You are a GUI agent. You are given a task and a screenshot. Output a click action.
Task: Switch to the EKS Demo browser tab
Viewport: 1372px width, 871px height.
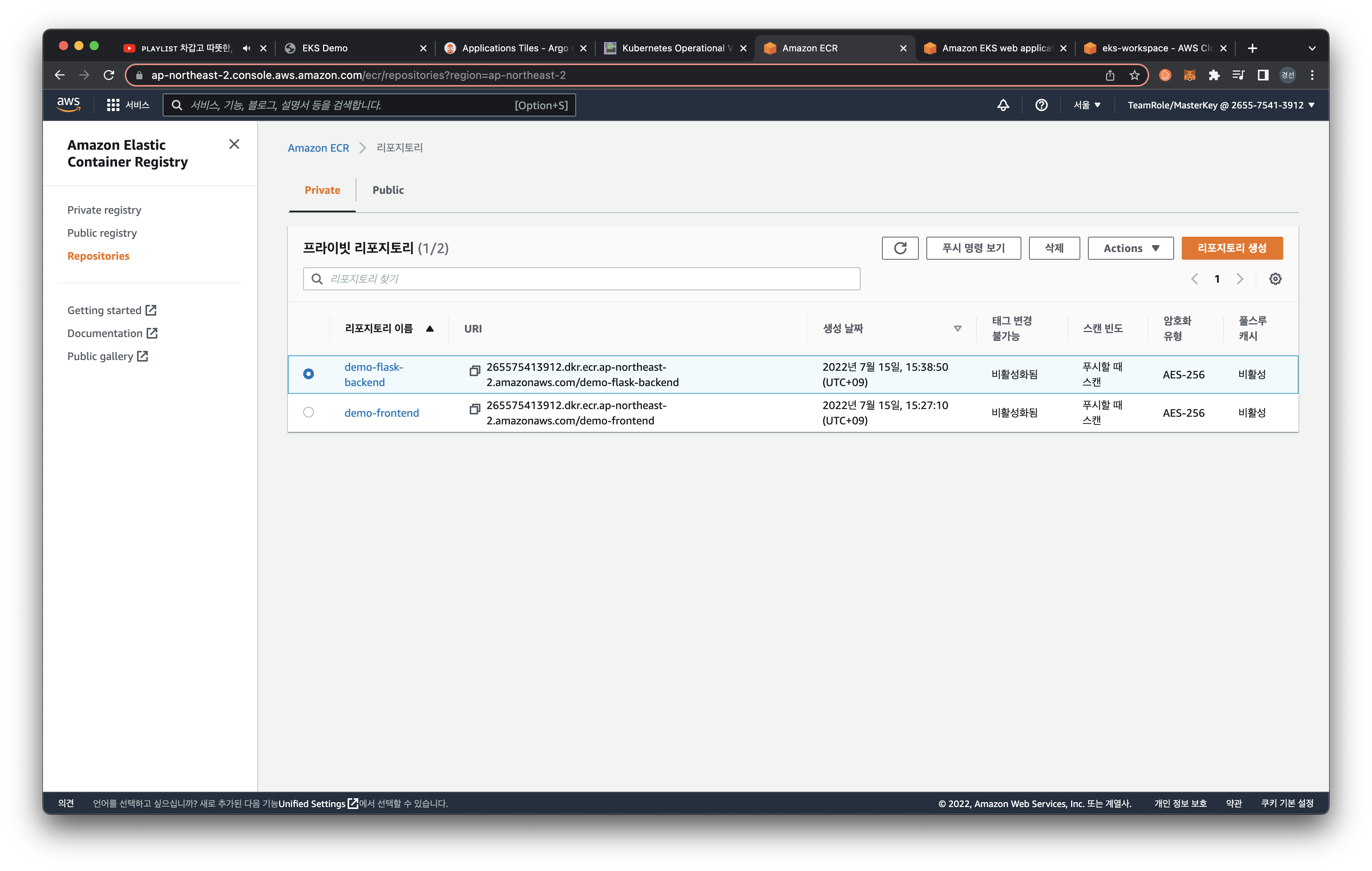coord(355,48)
